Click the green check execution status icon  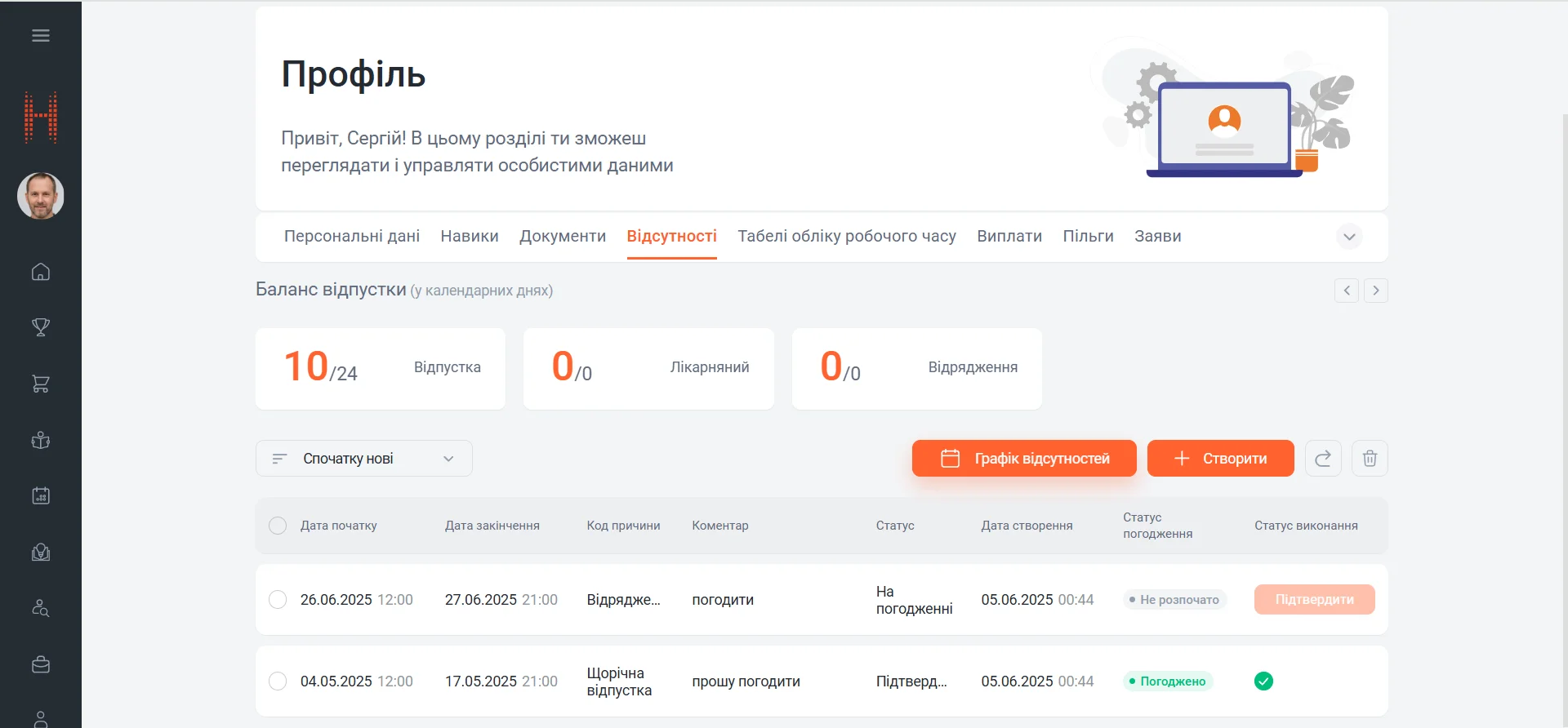click(1263, 681)
